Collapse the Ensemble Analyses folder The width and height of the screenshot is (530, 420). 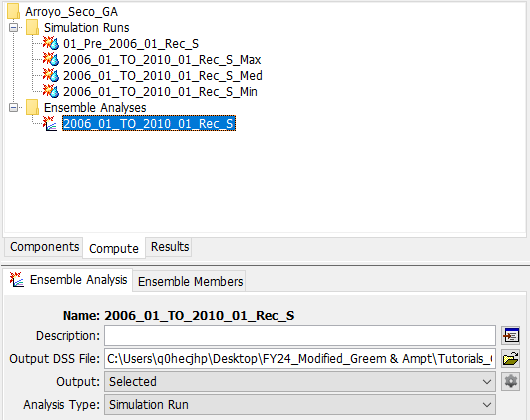click(x=14, y=107)
